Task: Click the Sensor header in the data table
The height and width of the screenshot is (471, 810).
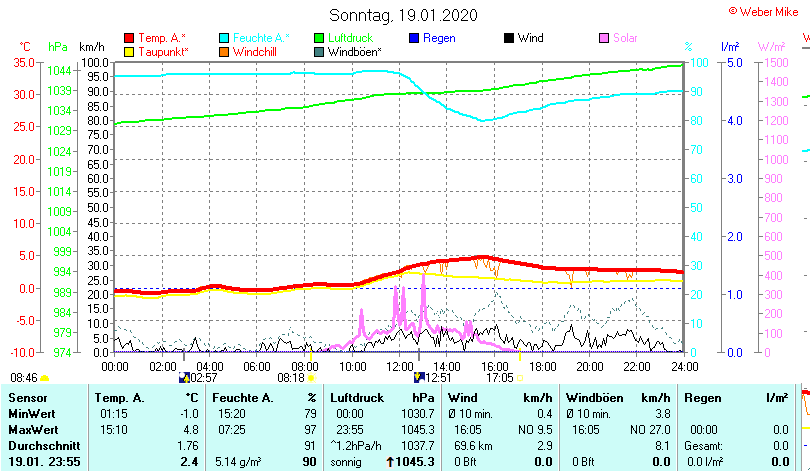Action: [x=28, y=398]
